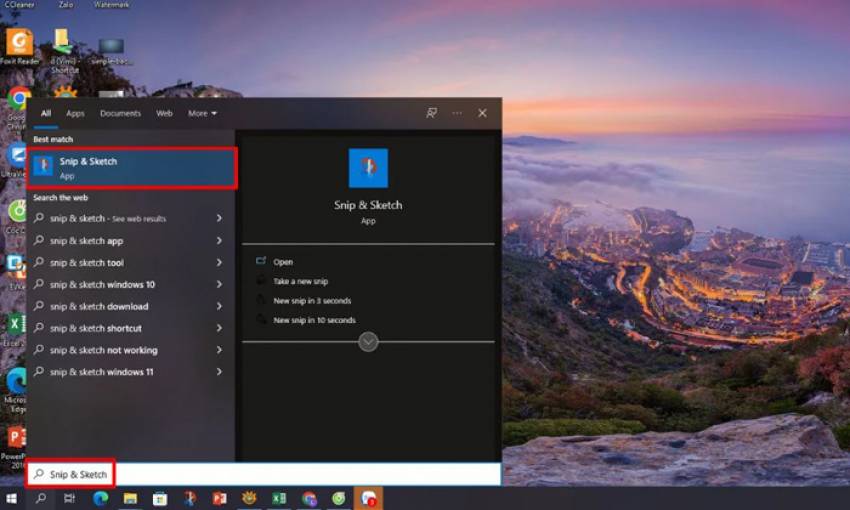Open Snip & Sketch from the taskbar

click(190, 498)
